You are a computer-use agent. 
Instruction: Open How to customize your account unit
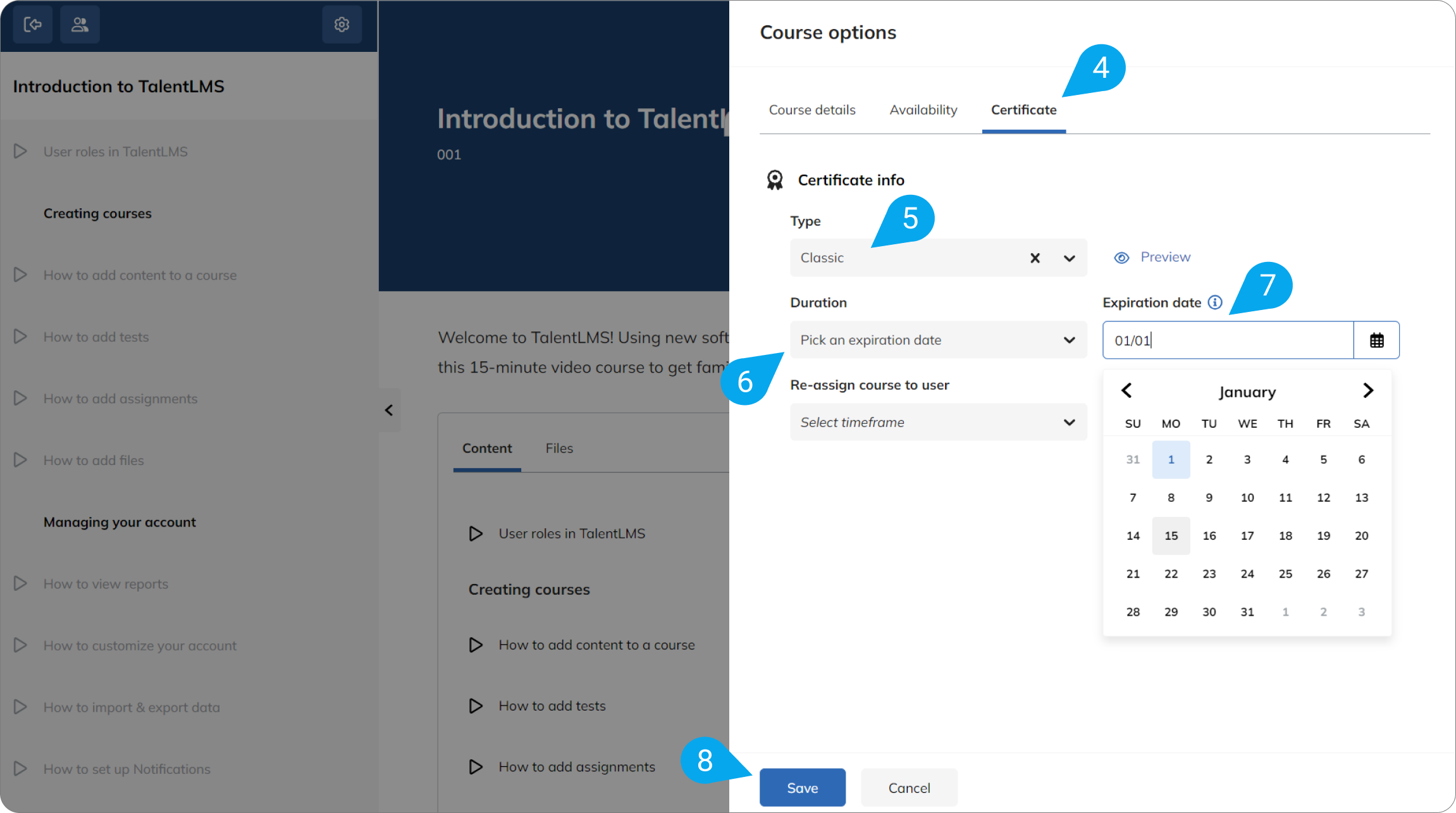(140, 646)
